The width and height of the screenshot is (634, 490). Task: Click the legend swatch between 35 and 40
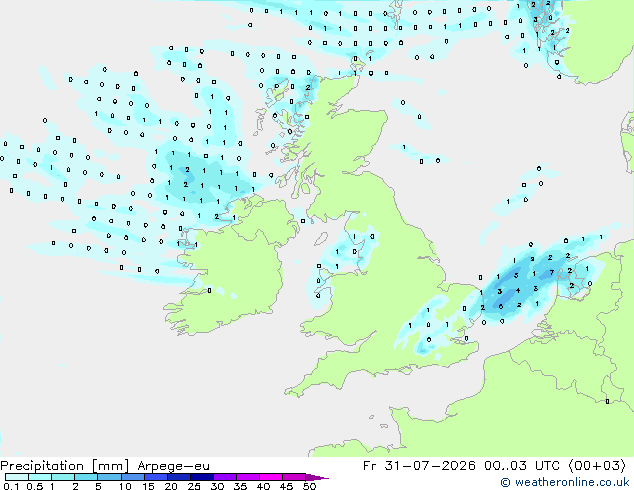pyautogui.click(x=248, y=477)
